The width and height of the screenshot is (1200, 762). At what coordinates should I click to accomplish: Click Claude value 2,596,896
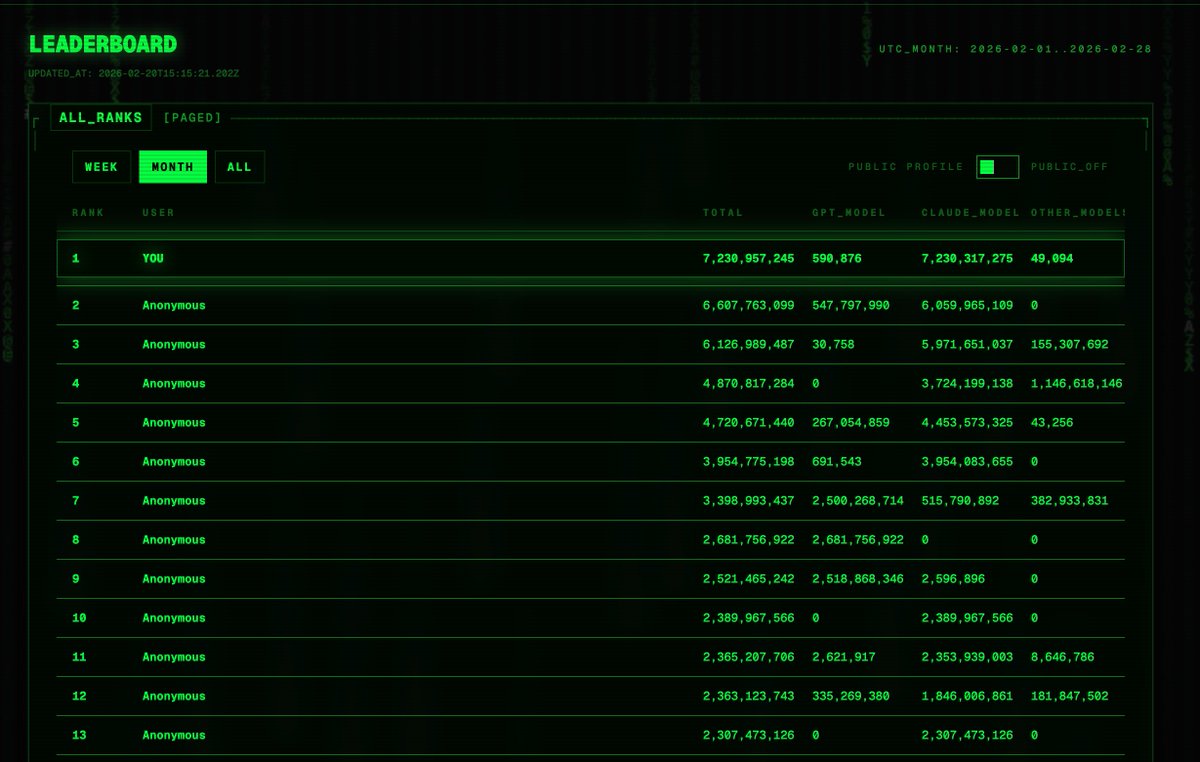pyautogui.click(x=953, y=578)
